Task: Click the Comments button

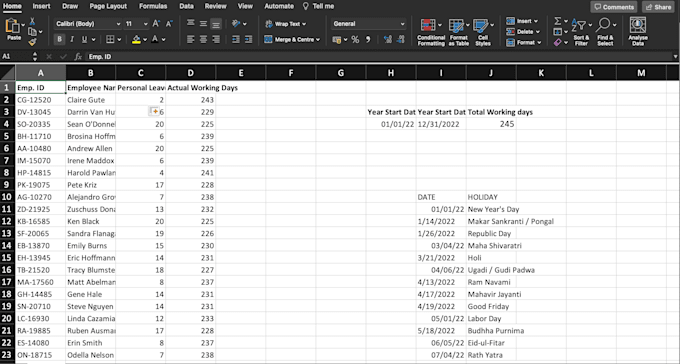Action: click(613, 7)
